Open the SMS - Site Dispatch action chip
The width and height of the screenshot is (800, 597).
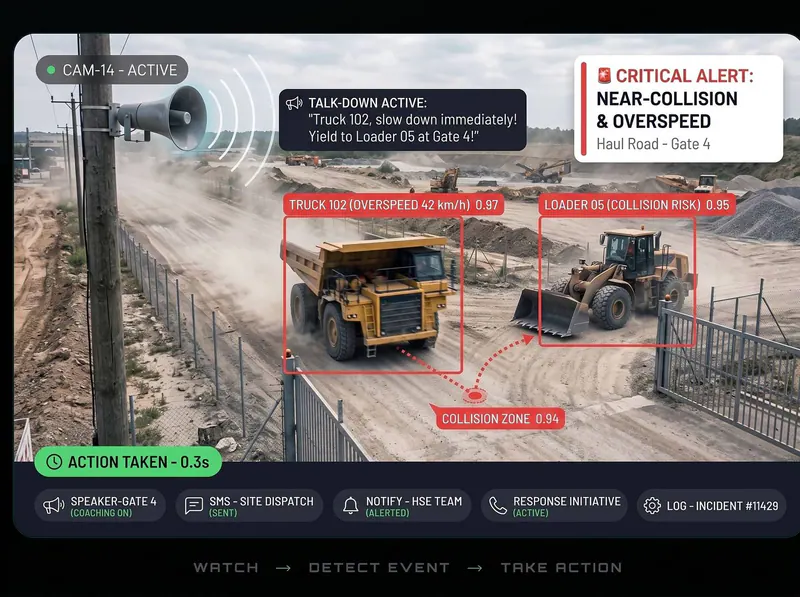[x=249, y=506]
